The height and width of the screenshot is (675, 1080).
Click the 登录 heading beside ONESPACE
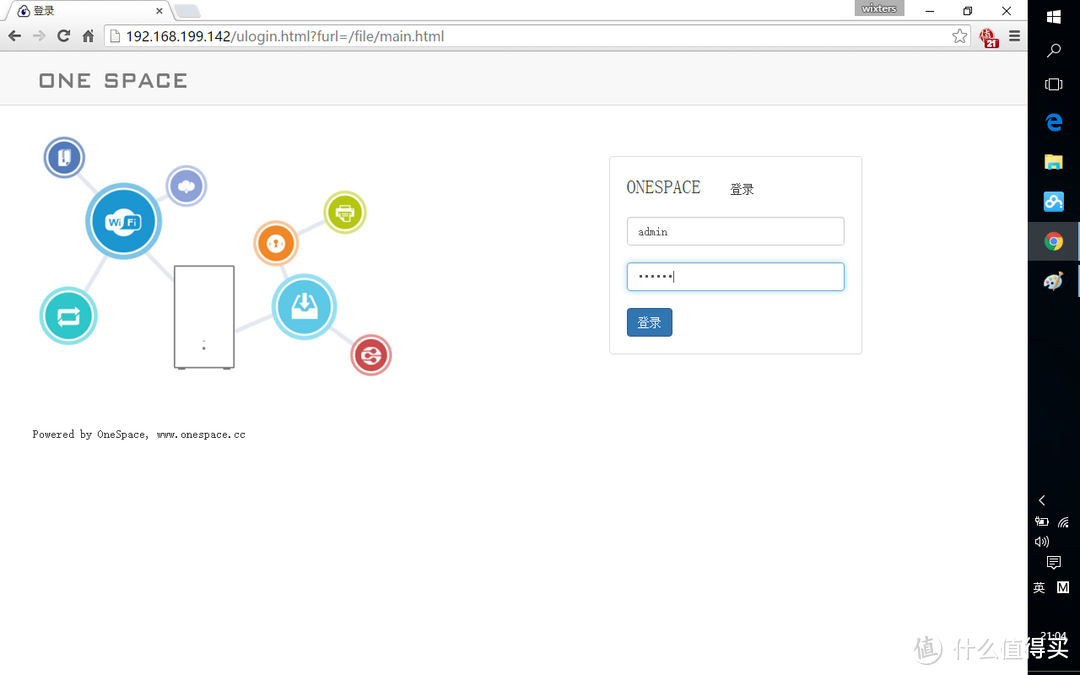point(742,189)
